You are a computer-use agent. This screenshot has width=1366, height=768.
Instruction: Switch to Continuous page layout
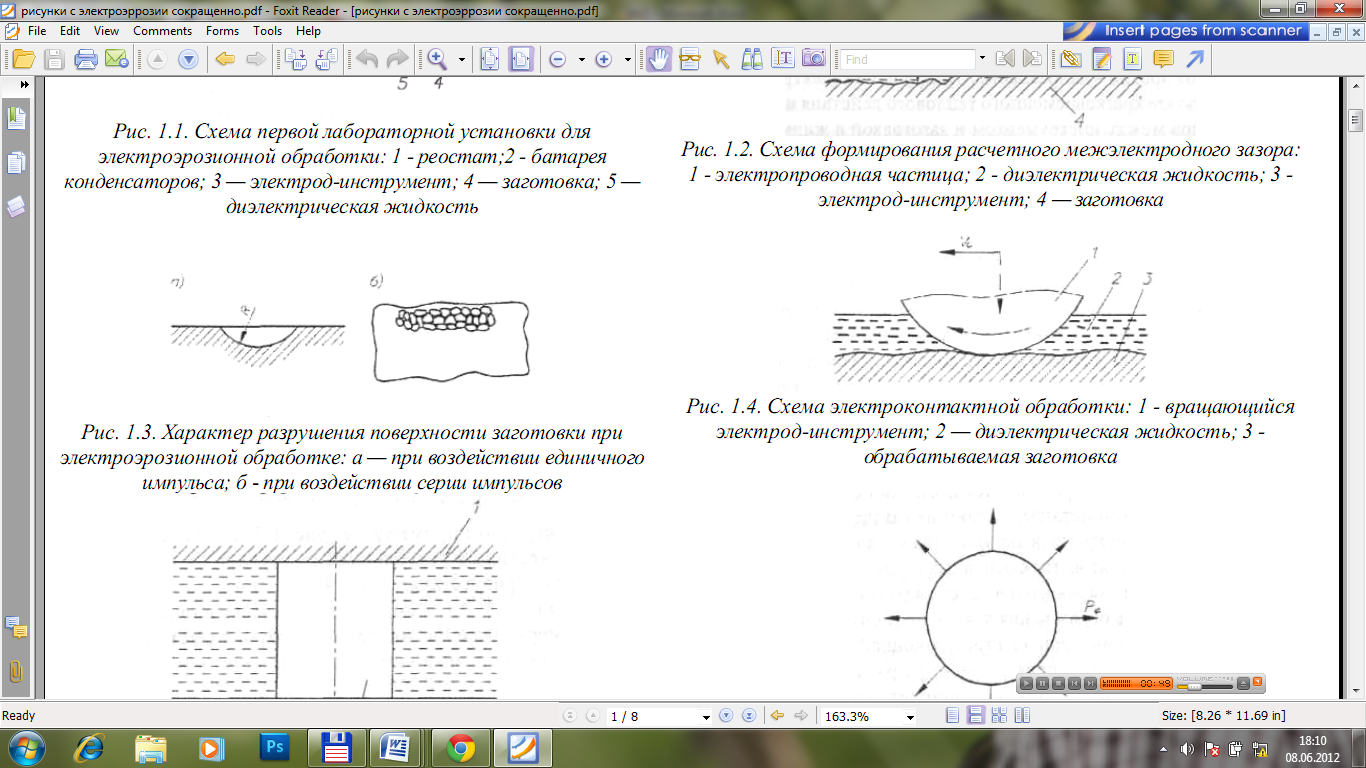pos(976,716)
